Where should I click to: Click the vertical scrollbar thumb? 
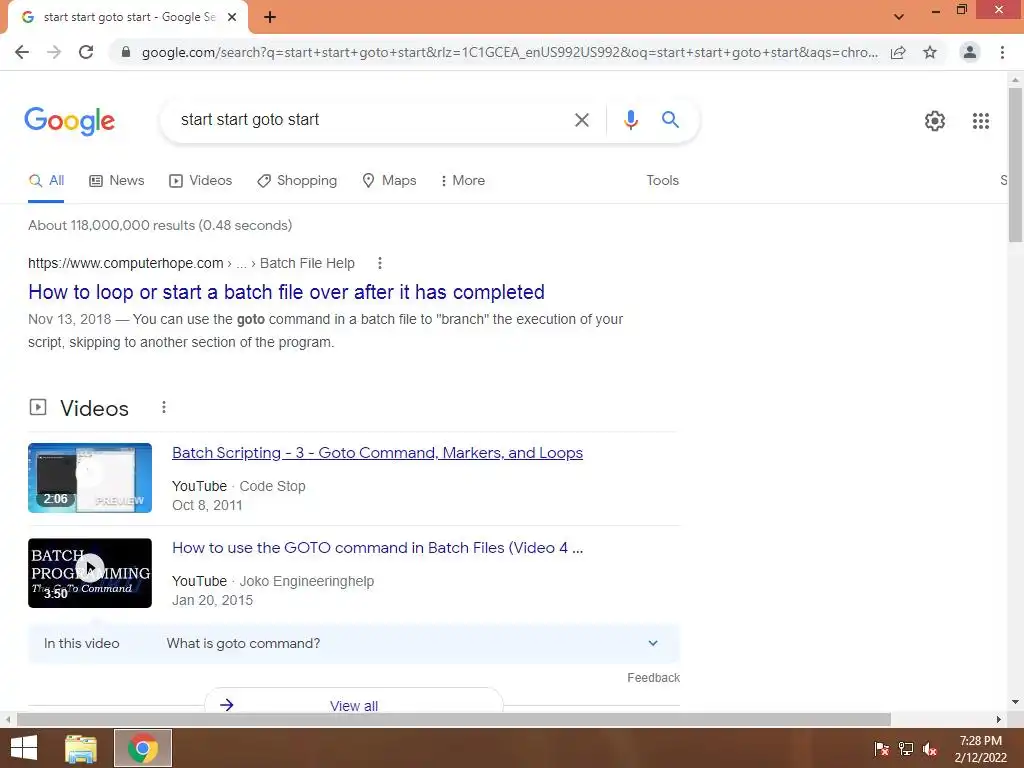point(1015,165)
